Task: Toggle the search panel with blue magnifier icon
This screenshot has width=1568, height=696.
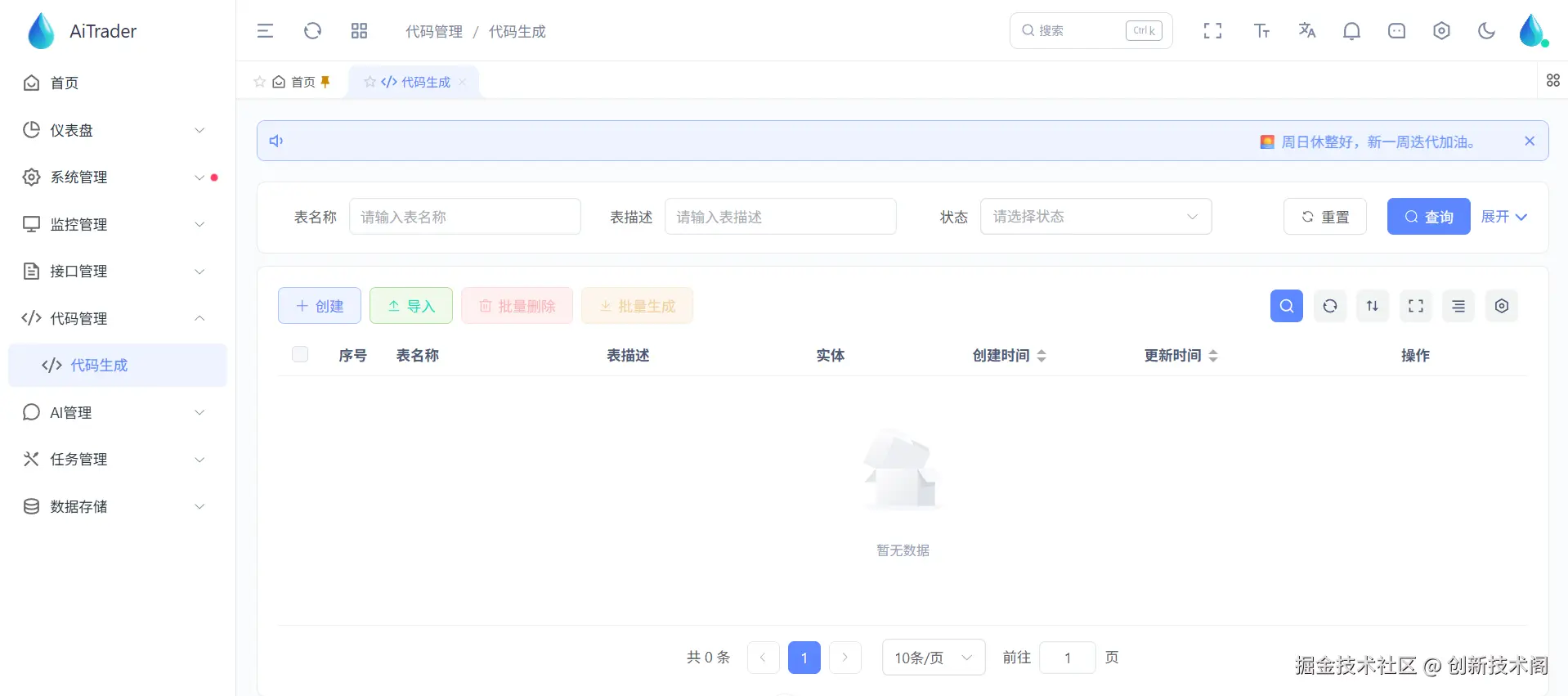Action: click(1286, 306)
